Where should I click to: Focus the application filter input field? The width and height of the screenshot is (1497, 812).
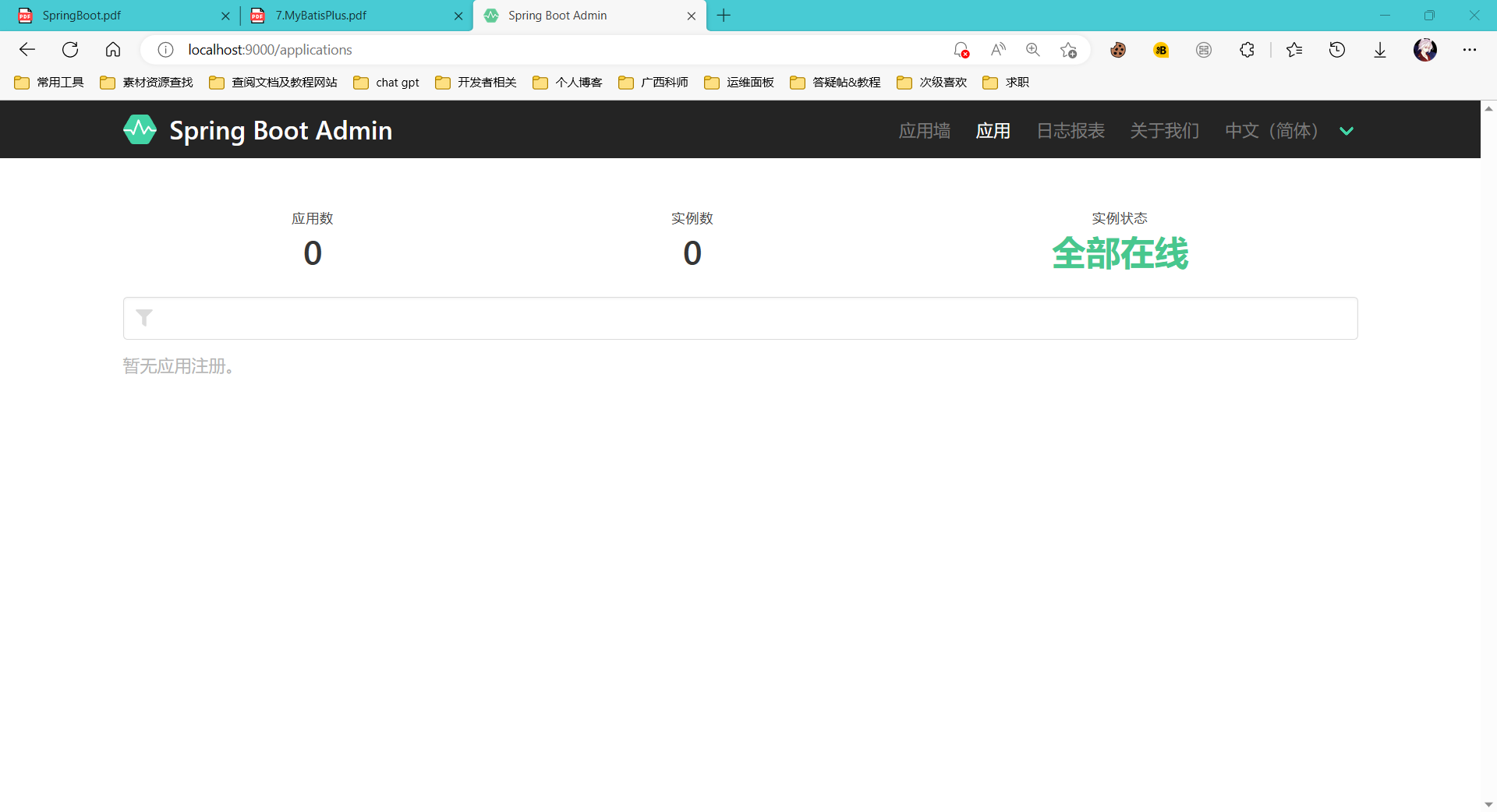(x=740, y=318)
